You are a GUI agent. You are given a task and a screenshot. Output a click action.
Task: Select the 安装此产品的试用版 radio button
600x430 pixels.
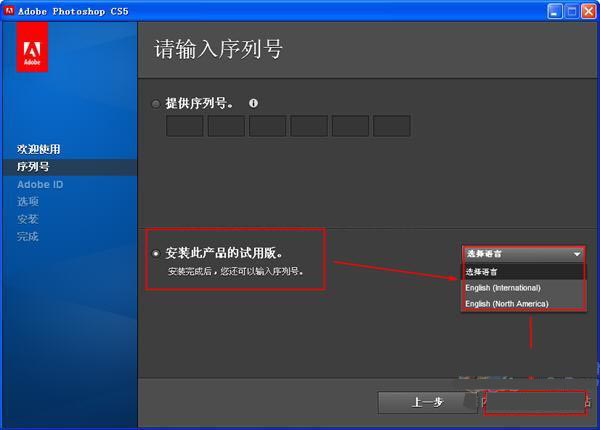click(x=156, y=253)
